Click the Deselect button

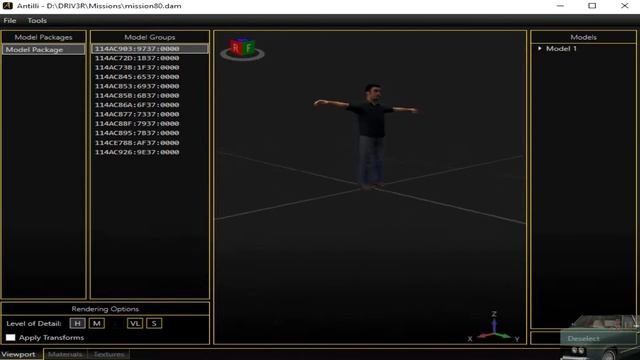(x=583, y=338)
